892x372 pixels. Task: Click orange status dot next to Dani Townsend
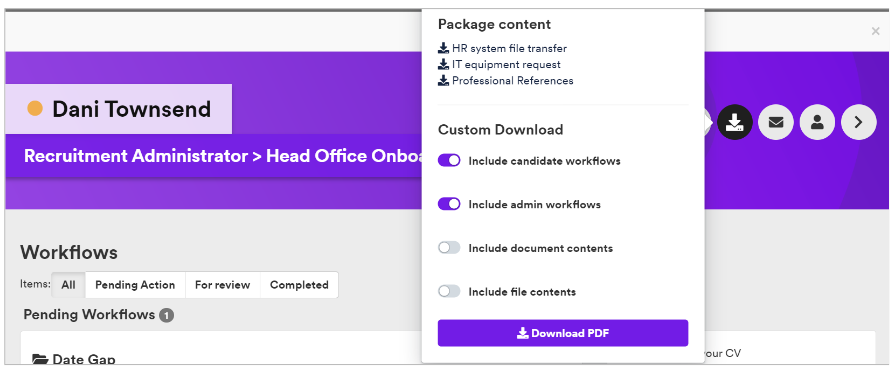(35, 109)
